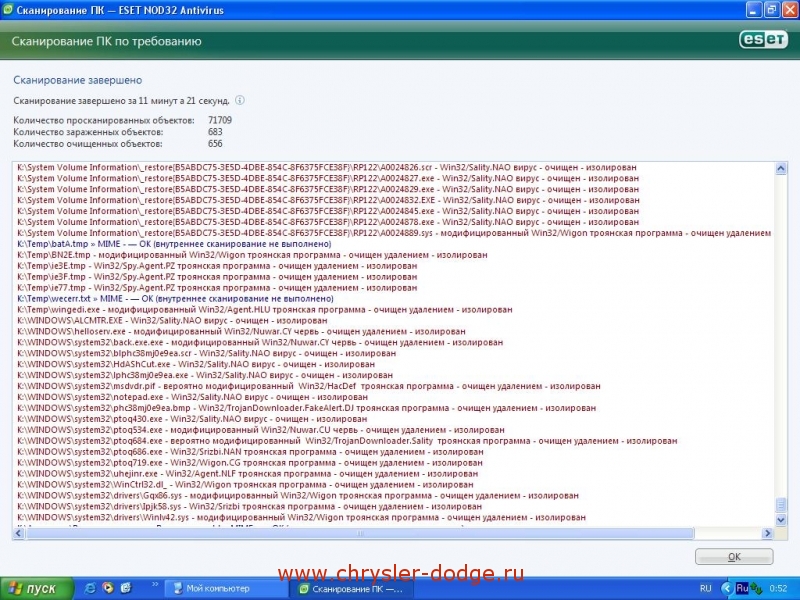Expand the hidden quick launch items chevron
The width and height of the screenshot is (800, 600).
(155, 584)
